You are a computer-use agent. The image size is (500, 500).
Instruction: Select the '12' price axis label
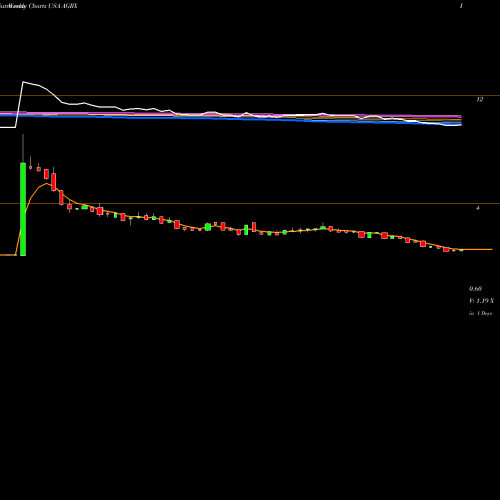click(479, 99)
